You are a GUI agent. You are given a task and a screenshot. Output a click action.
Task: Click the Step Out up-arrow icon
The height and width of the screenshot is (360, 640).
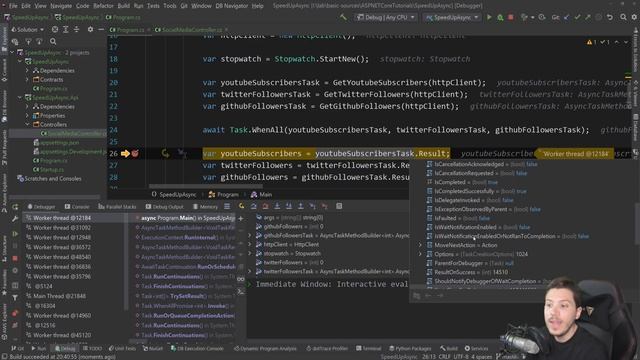tap(300, 206)
